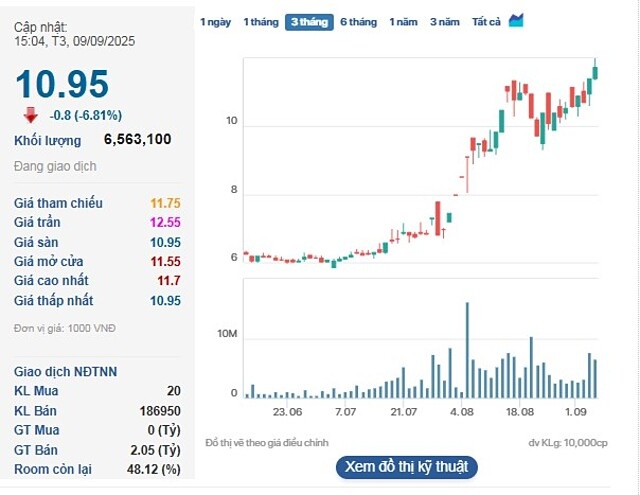Image resolution: width=640 pixels, height=495 pixels.
Task: Click the Khối lượng volume figure 6,563,100
Action: pos(138,139)
